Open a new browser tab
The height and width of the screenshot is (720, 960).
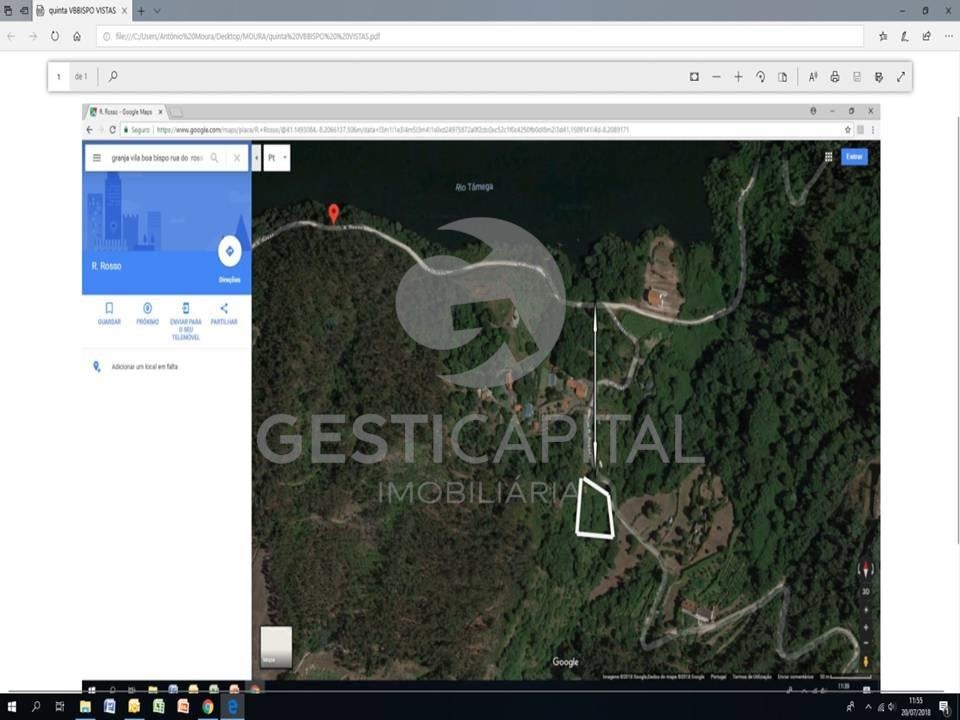(x=141, y=11)
